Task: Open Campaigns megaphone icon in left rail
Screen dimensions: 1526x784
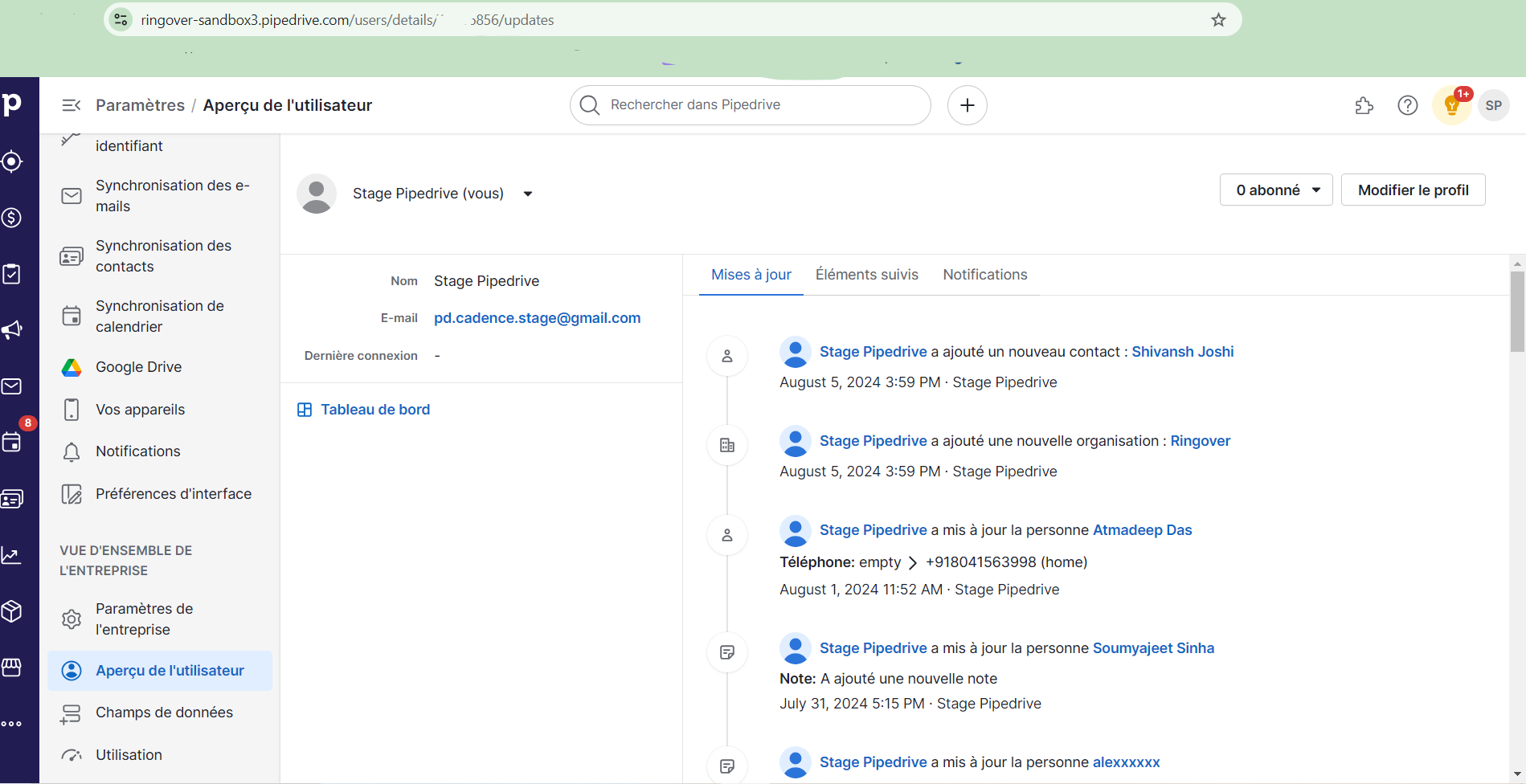Action: coord(12,330)
